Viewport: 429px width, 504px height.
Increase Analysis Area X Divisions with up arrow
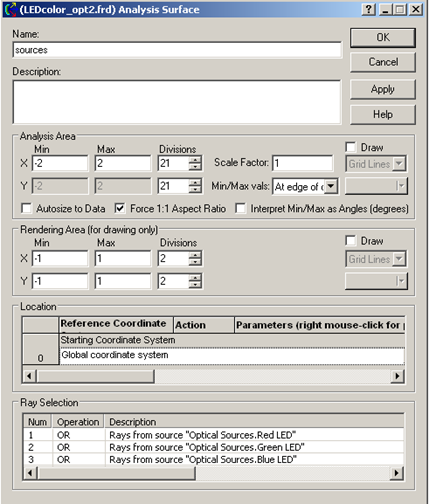tap(195, 159)
